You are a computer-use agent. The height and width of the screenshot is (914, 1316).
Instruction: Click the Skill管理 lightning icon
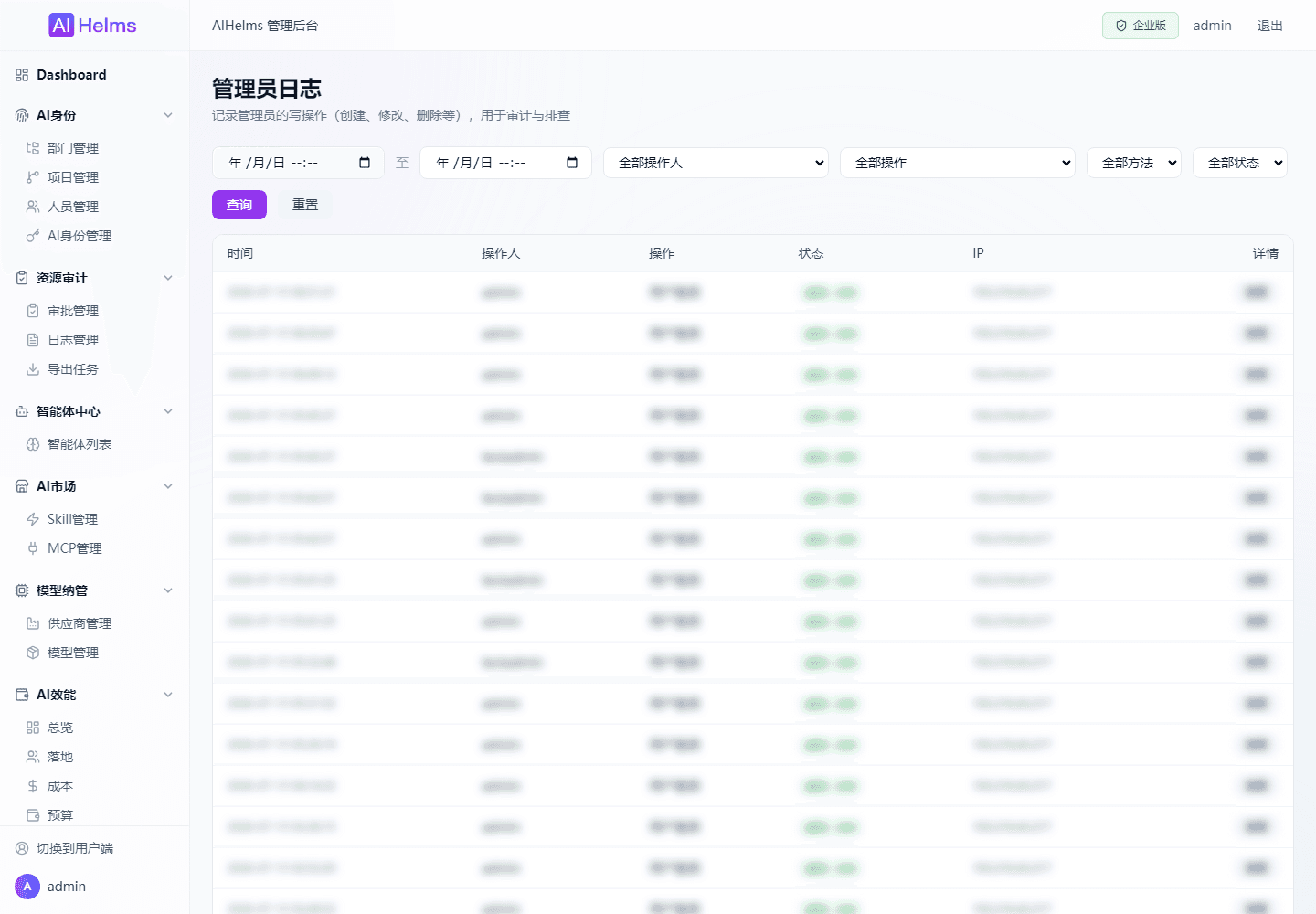click(x=33, y=519)
